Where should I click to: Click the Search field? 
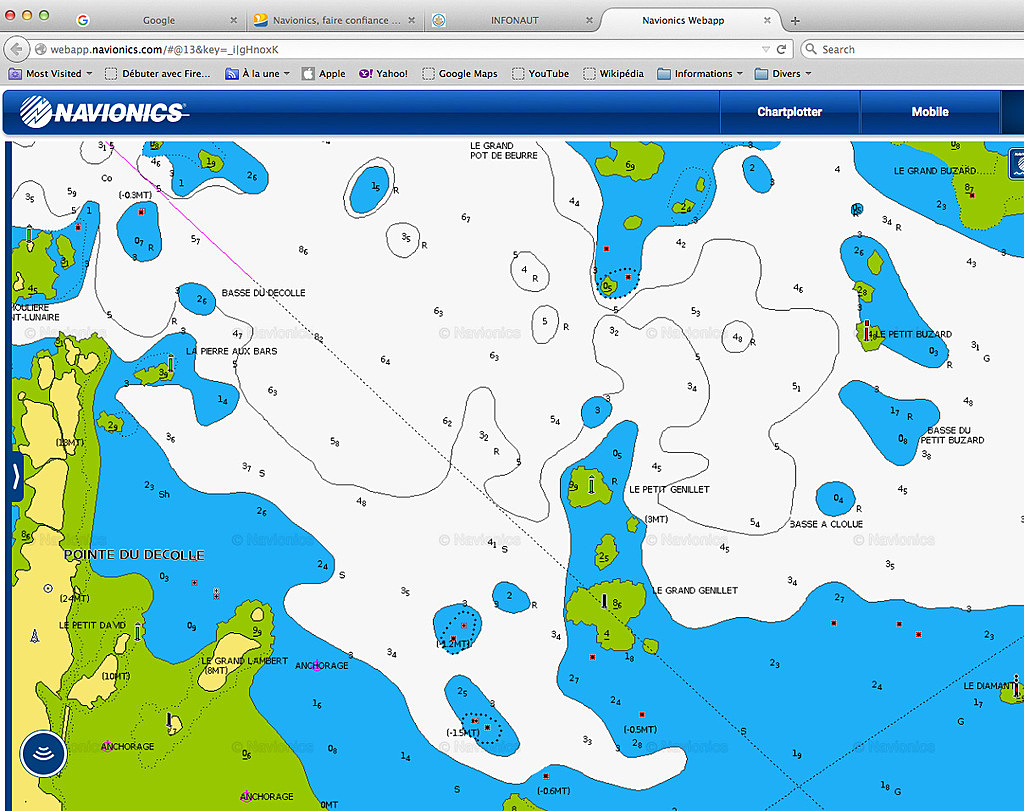click(914, 49)
